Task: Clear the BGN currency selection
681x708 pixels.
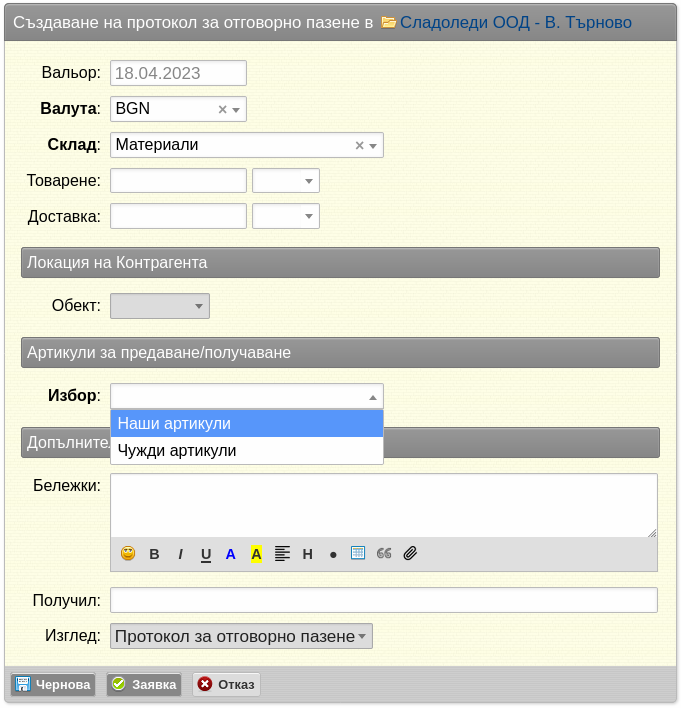Action: 222,109
